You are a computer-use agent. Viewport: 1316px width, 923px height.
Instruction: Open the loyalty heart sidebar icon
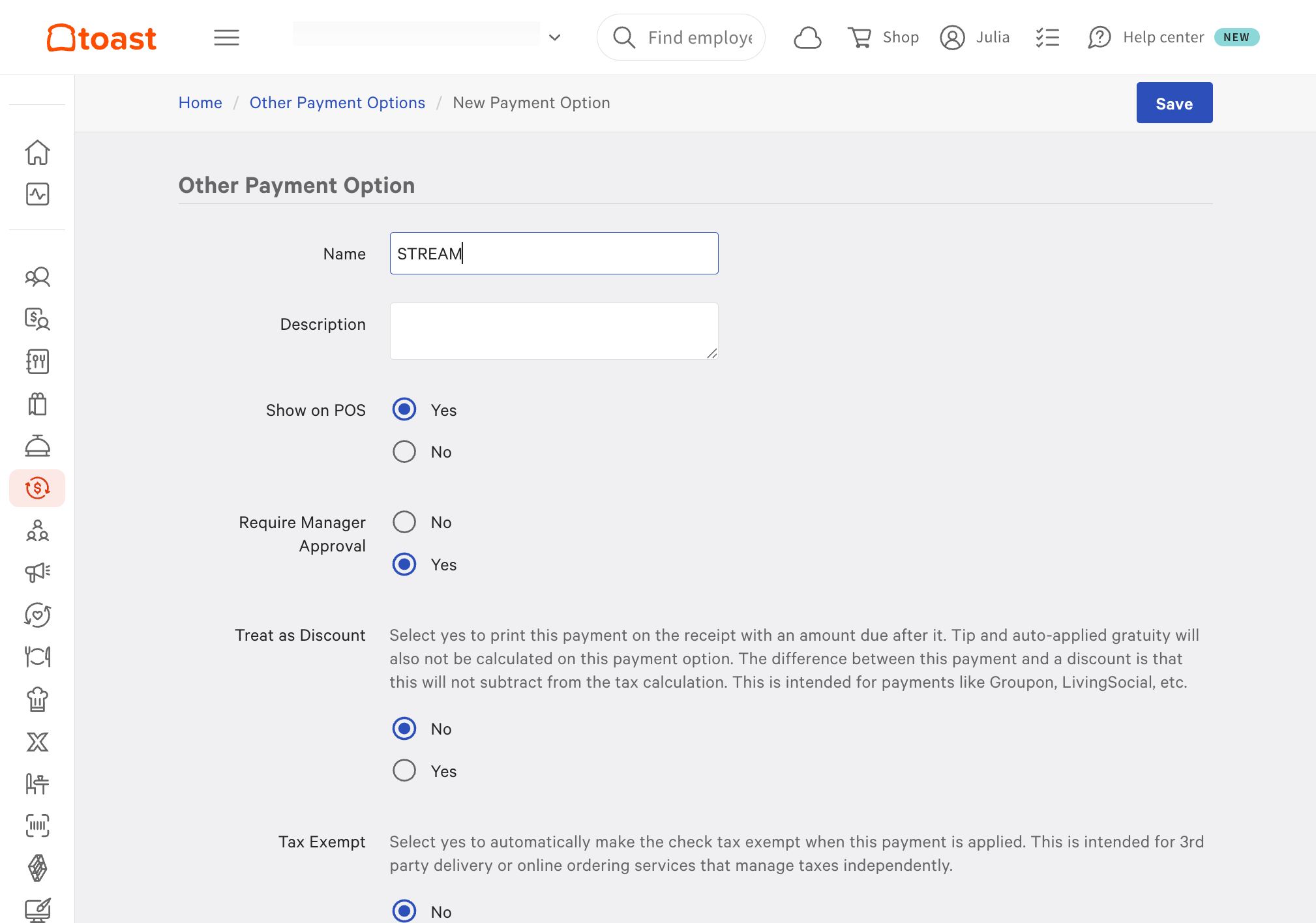tap(37, 615)
